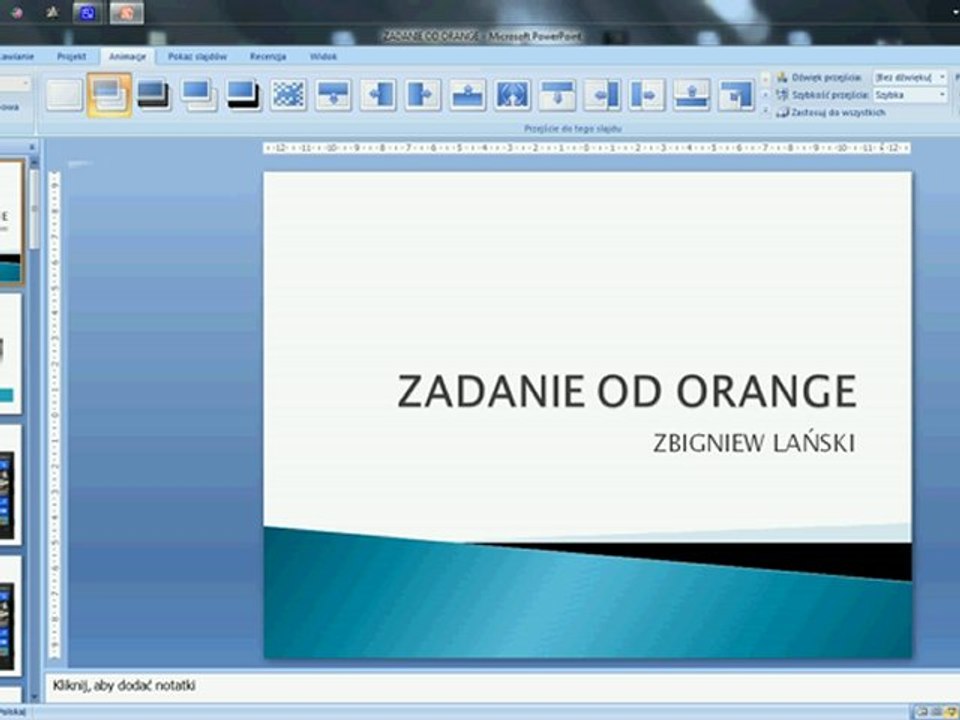Select the second slide thumbnail

[x=10, y=353]
